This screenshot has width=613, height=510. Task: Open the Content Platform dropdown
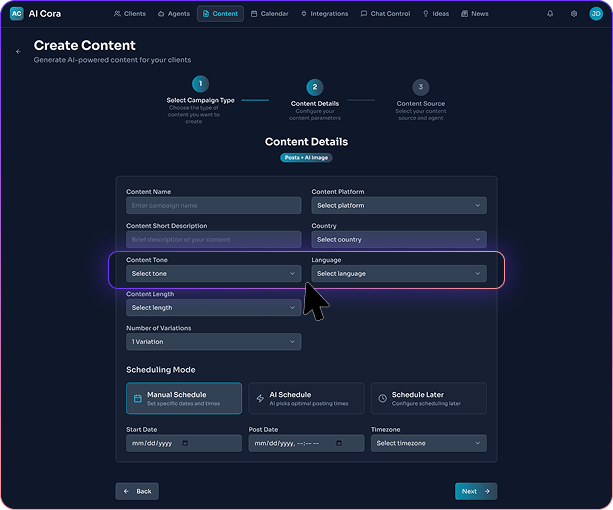click(398, 205)
